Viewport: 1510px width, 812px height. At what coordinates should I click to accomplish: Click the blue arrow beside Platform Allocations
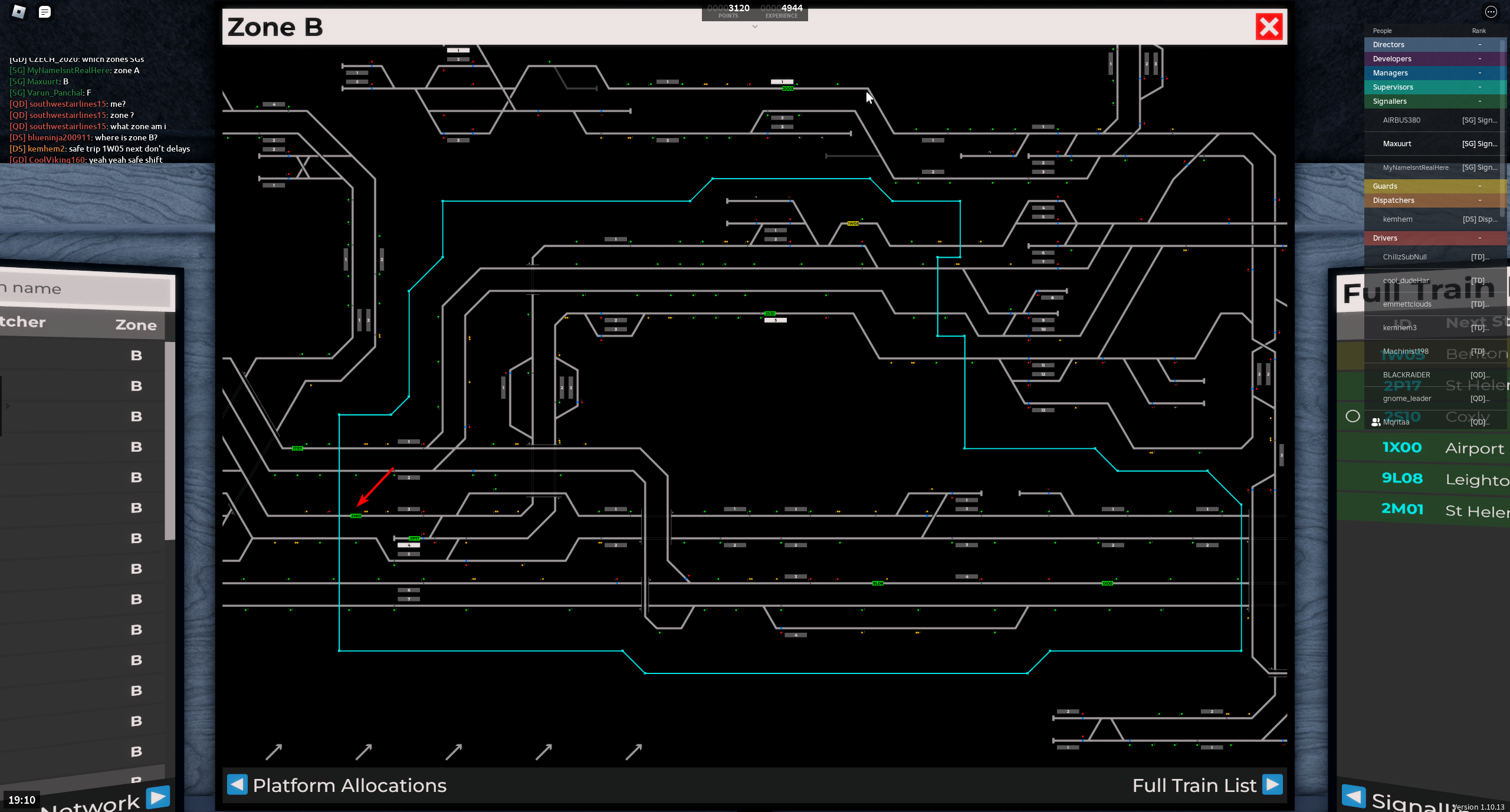pyautogui.click(x=237, y=784)
